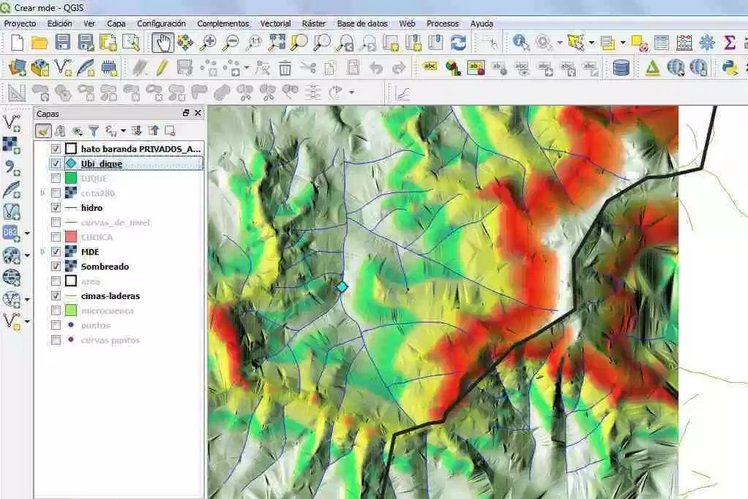748x499 pixels.
Task: Click the cyan diamond marker on map
Action: point(342,286)
